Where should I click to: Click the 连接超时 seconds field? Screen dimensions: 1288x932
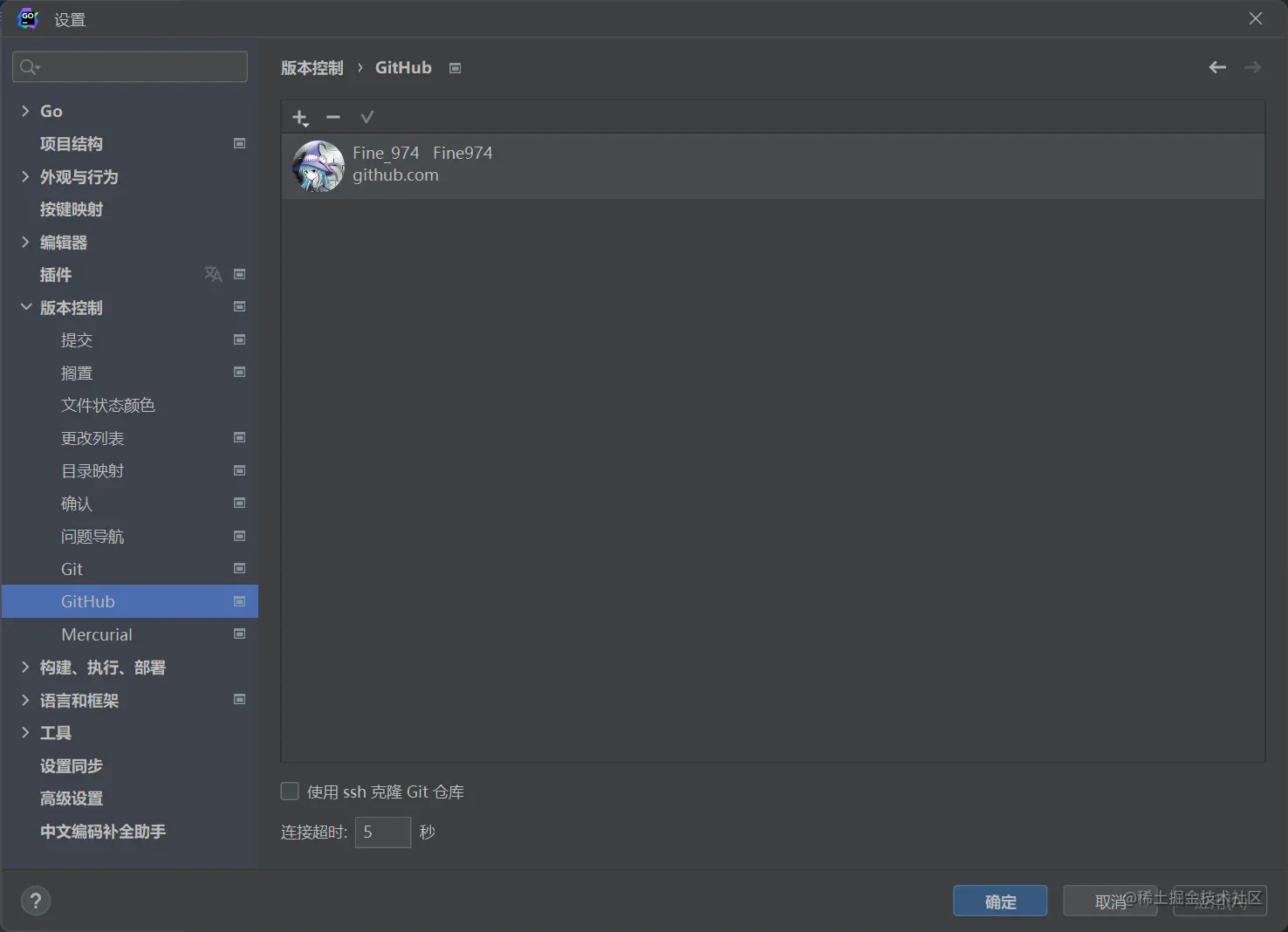coord(383,832)
